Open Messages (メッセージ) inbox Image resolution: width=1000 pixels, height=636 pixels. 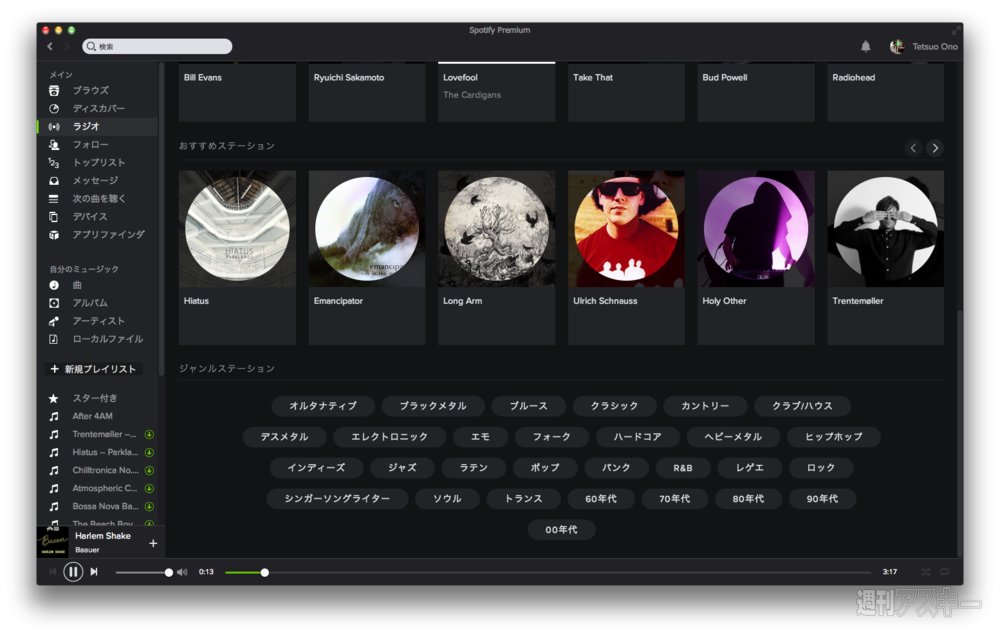point(94,181)
